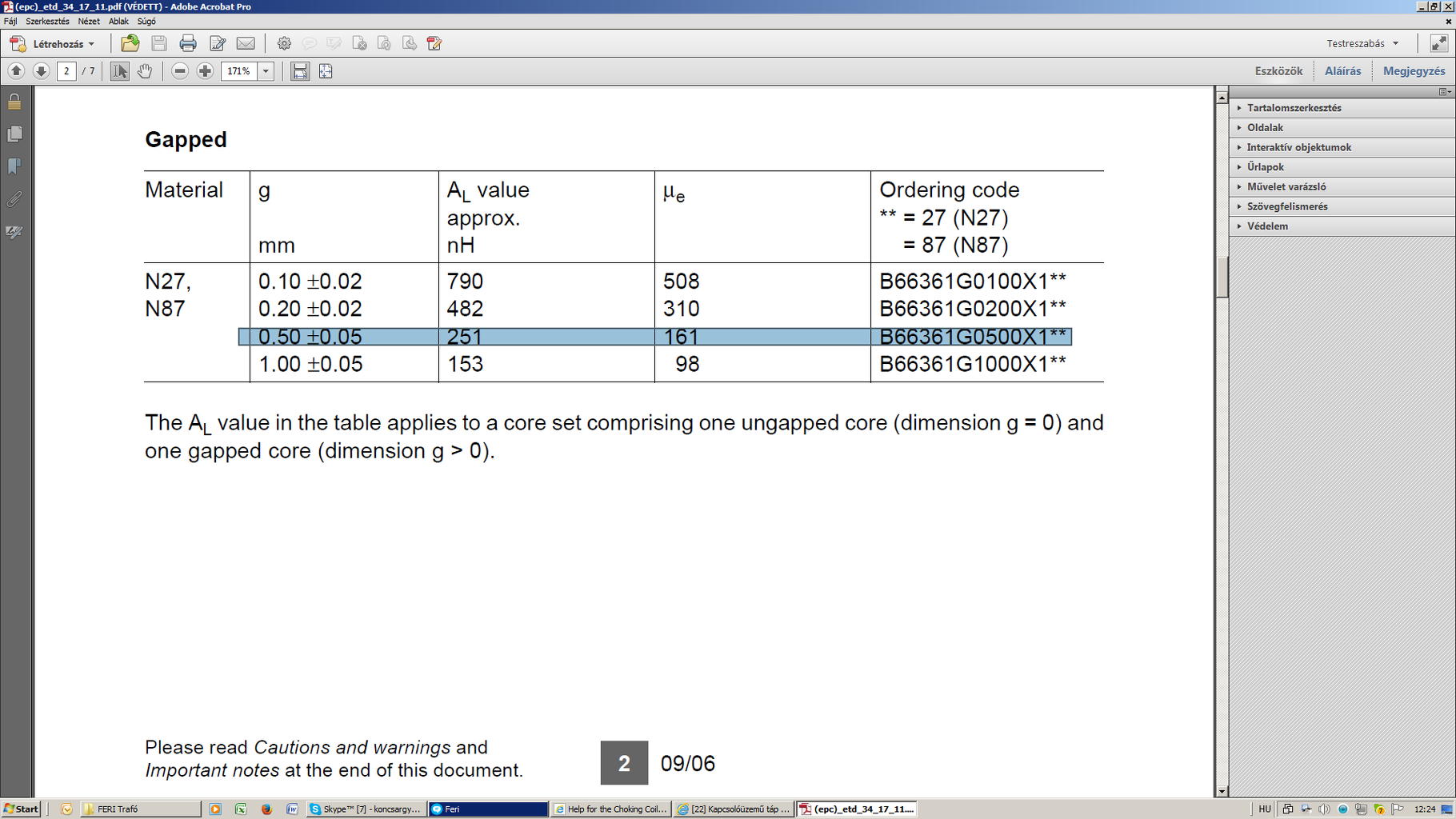Click the security lock icon in sidebar
The height and width of the screenshot is (819, 1456).
pyautogui.click(x=14, y=102)
